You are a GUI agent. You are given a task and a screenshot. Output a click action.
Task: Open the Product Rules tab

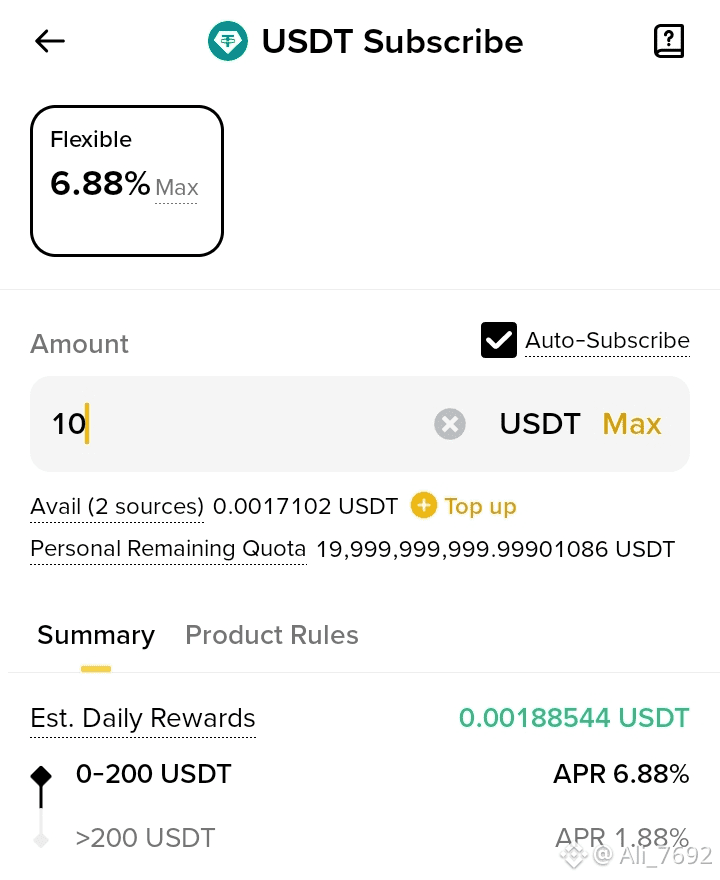[x=272, y=635]
